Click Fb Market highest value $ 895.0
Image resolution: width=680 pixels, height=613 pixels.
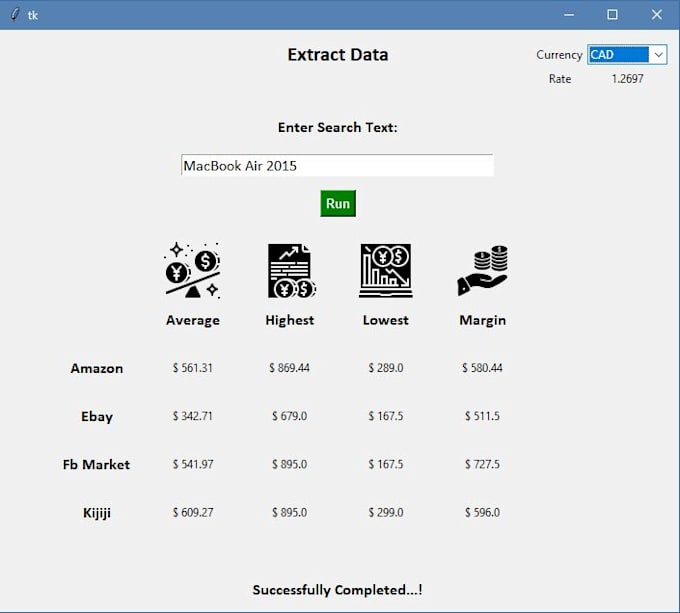click(x=289, y=464)
